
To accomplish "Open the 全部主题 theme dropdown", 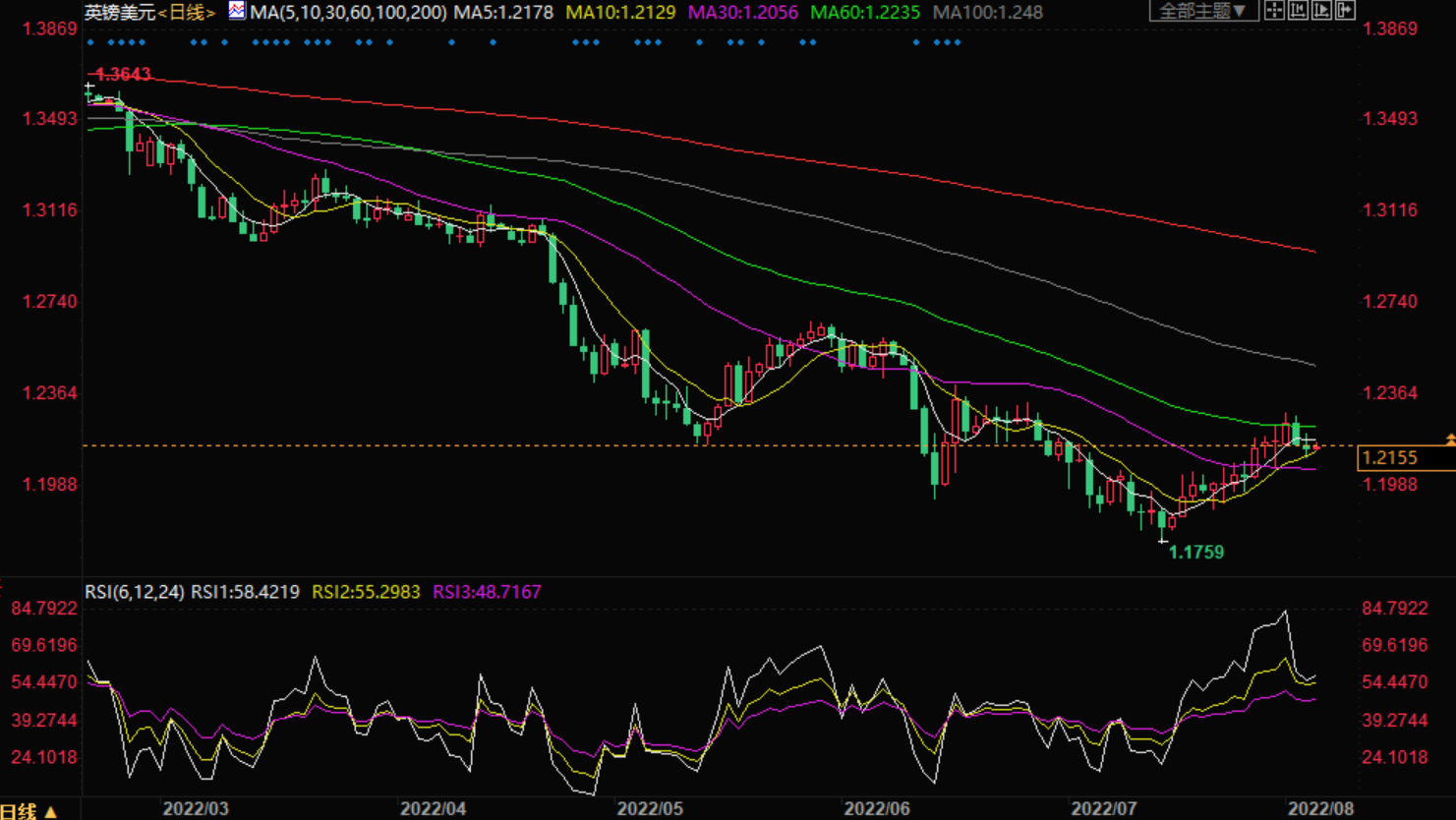I will 1204,11.
